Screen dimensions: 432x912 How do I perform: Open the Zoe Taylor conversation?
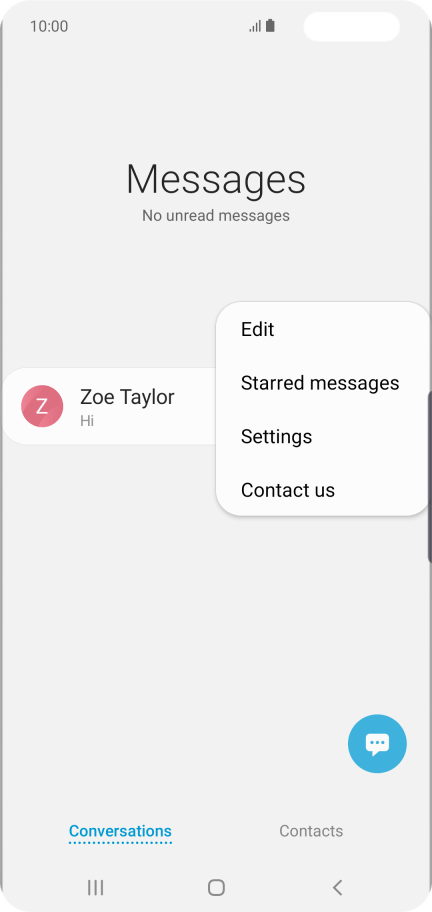click(110, 406)
